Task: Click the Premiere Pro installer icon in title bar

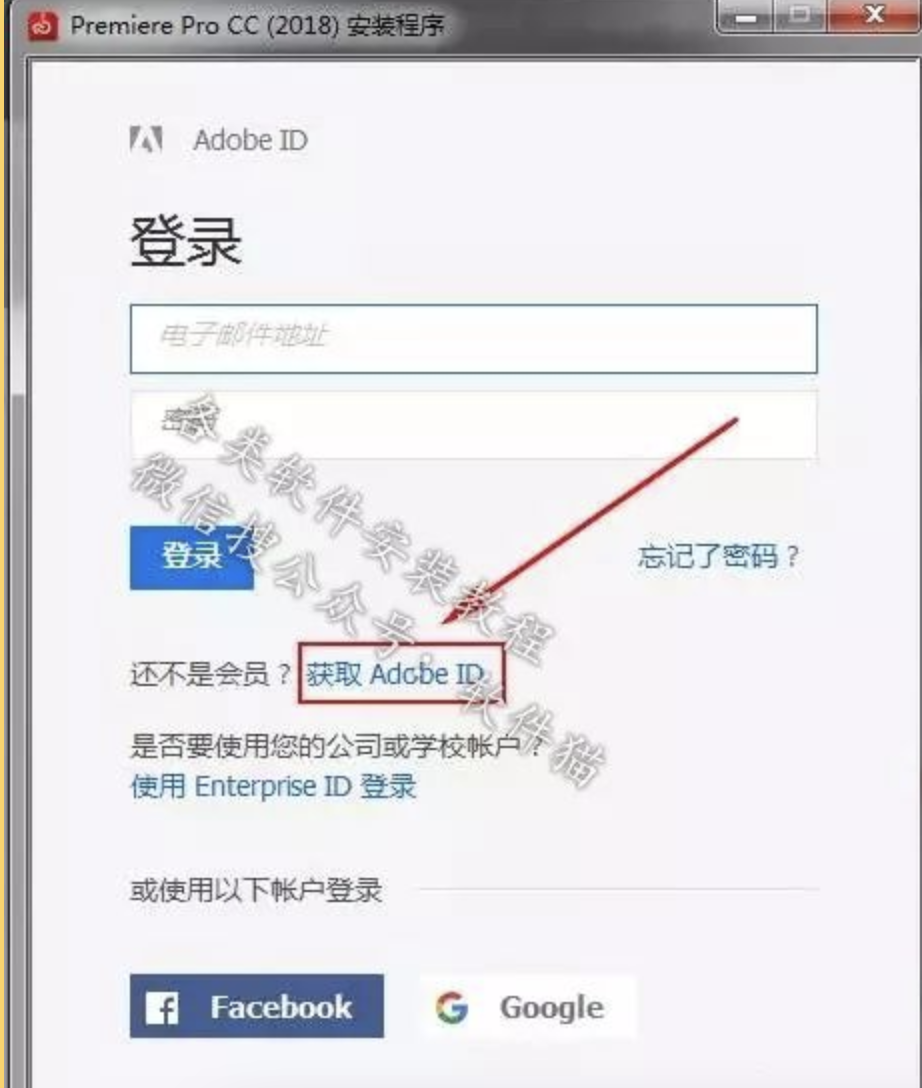Action: (x=43, y=26)
